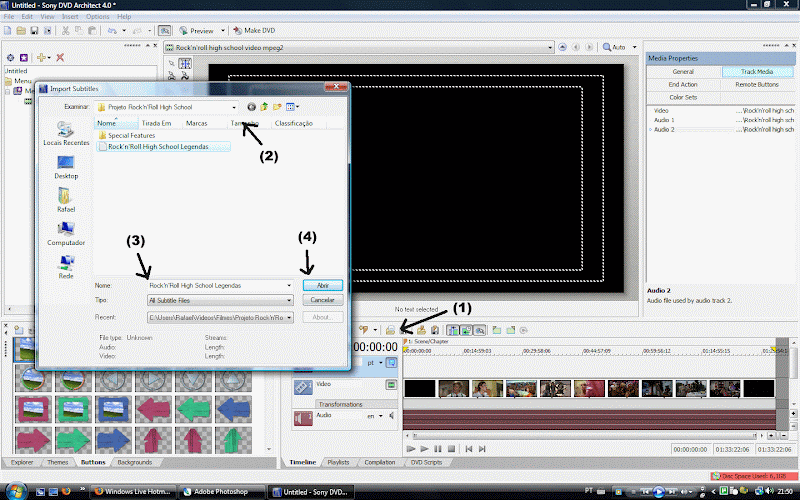
Task: Mute the Audio track speaker icon
Action: coord(392,416)
